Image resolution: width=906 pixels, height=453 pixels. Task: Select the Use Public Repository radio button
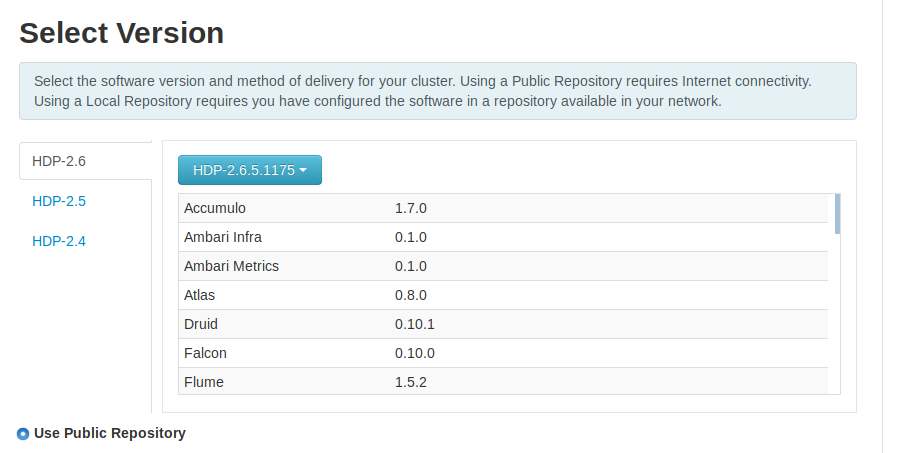pyautogui.click(x=23, y=433)
